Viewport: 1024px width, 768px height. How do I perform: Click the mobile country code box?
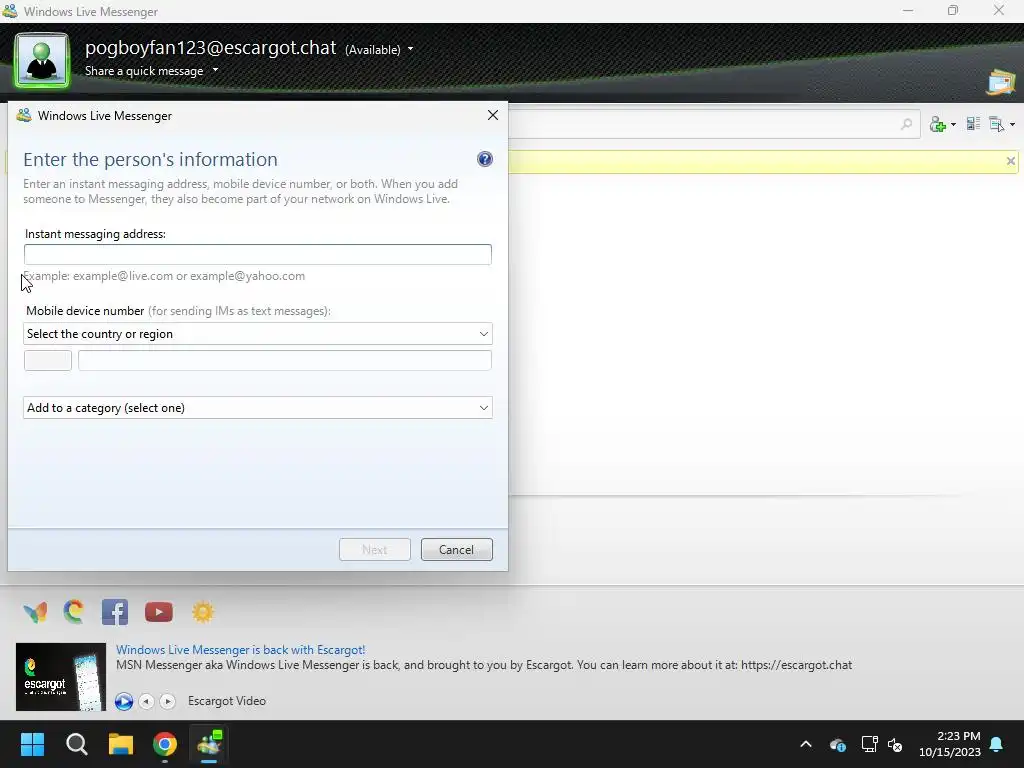tap(48, 360)
